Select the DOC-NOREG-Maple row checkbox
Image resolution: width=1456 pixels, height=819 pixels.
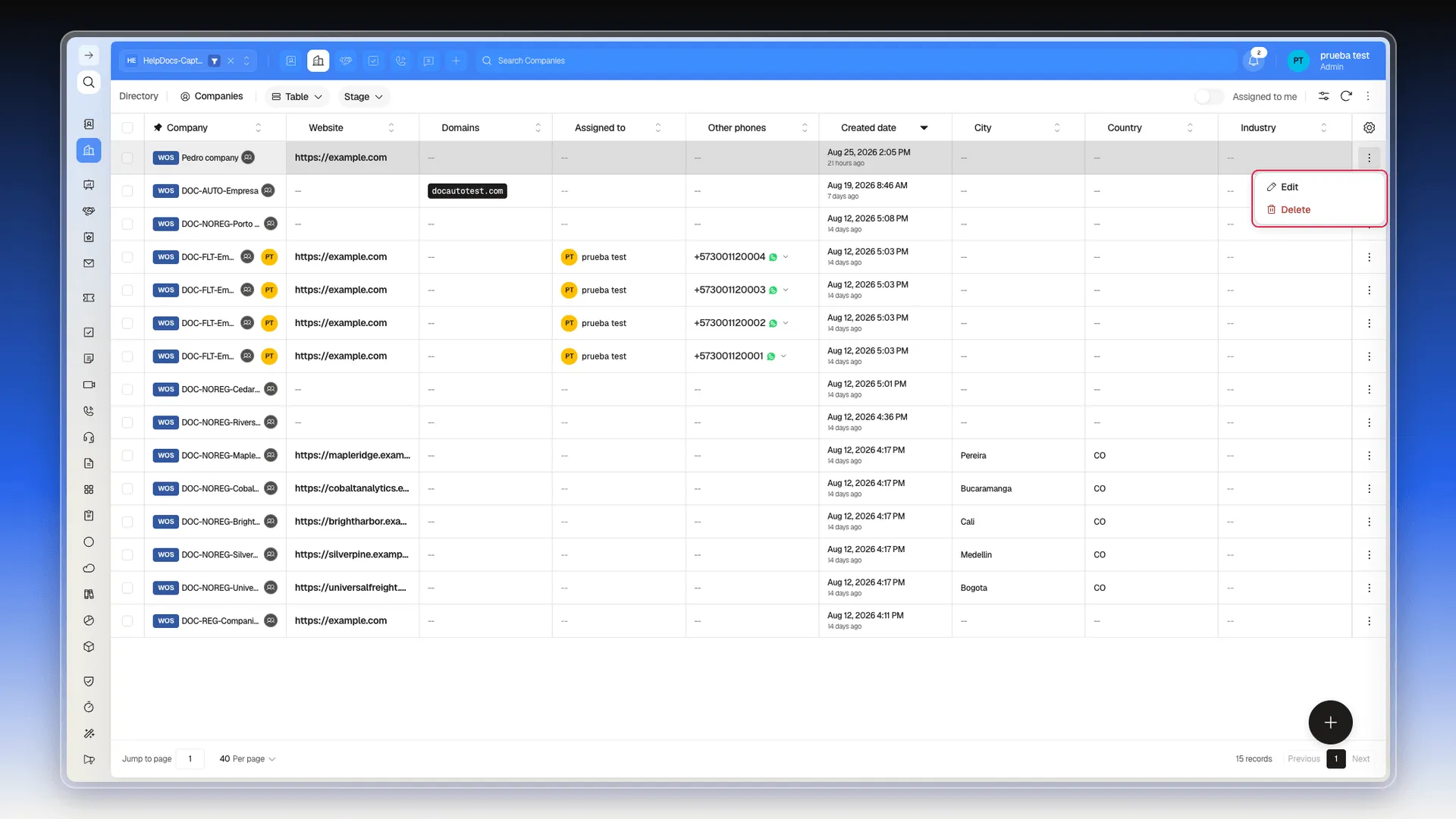click(127, 456)
